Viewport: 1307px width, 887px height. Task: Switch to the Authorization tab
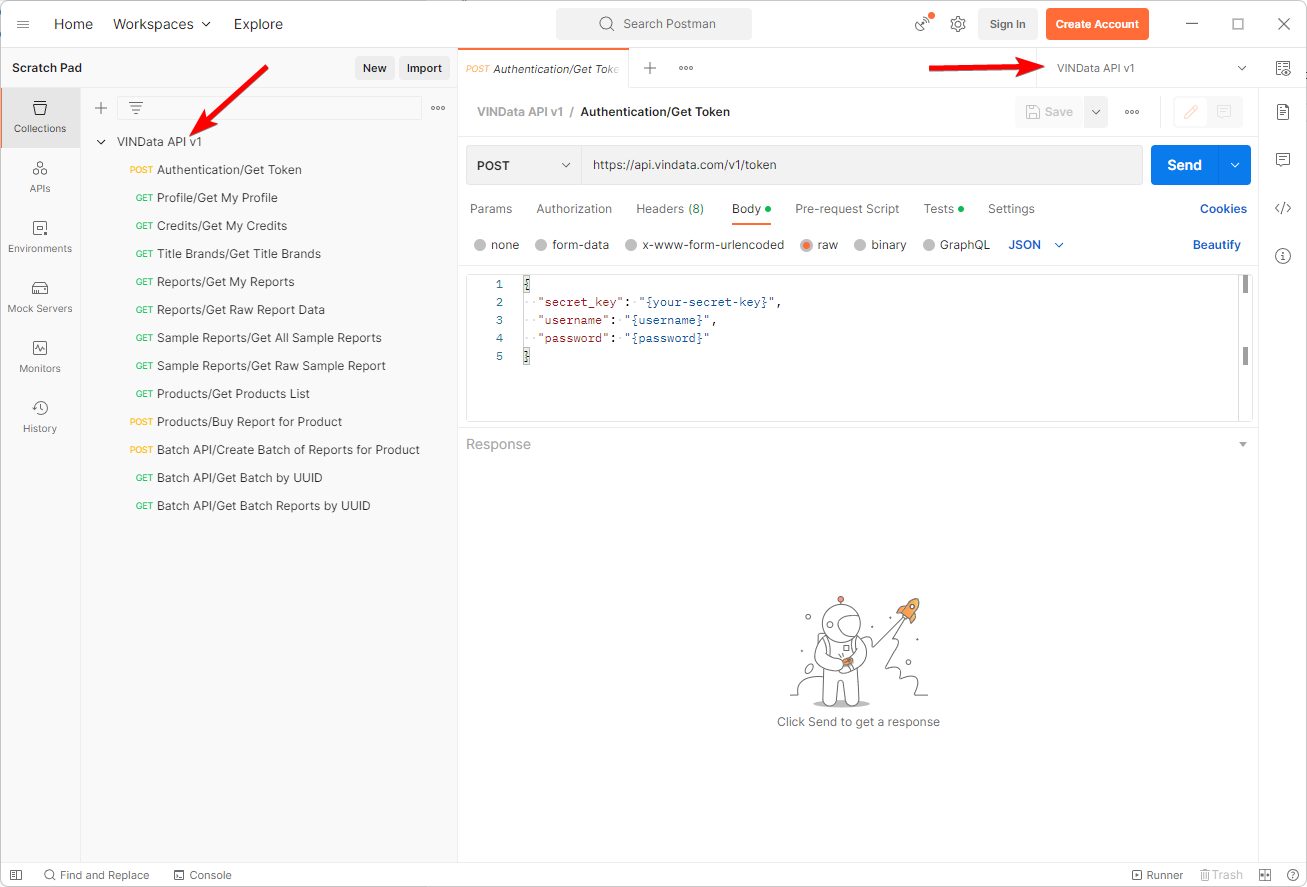point(574,209)
